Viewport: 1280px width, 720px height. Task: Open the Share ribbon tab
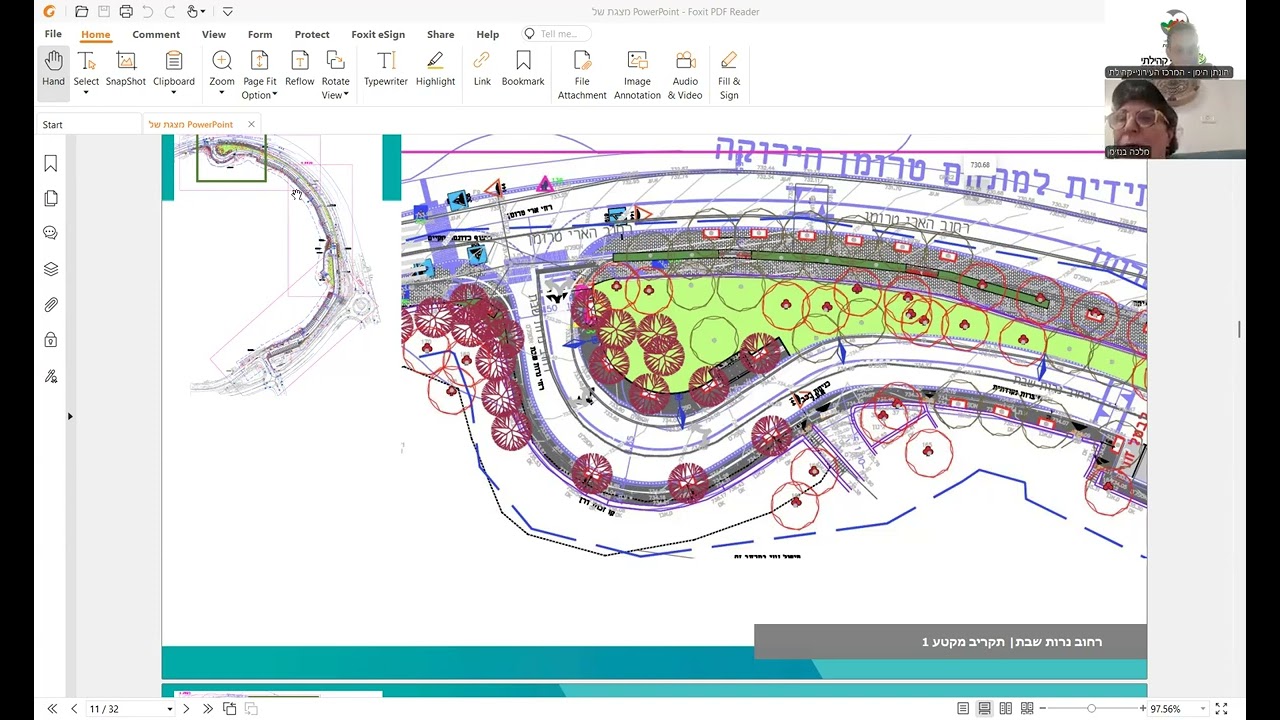[x=440, y=34]
